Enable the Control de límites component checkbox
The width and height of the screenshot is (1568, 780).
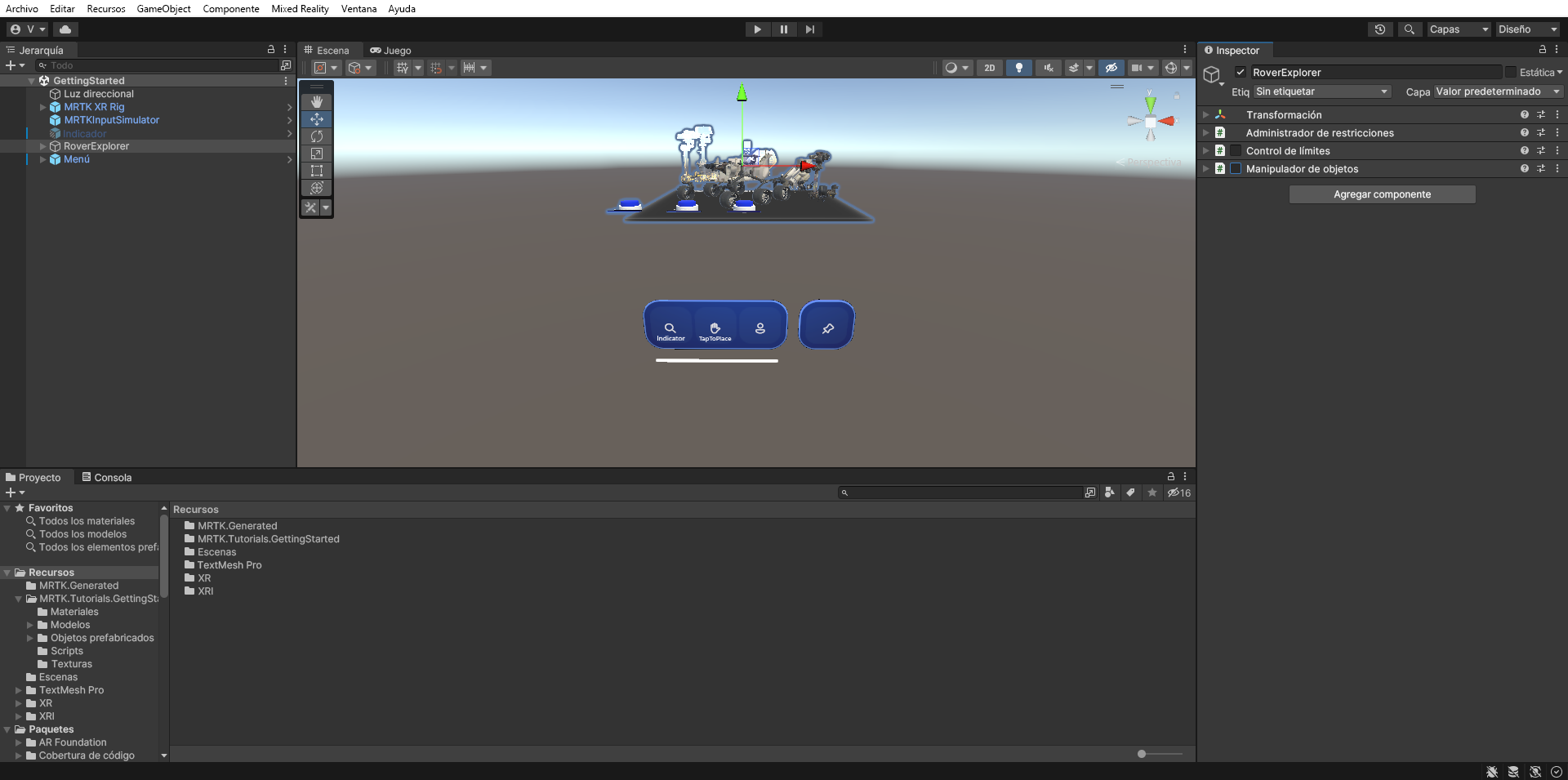pos(1236,150)
